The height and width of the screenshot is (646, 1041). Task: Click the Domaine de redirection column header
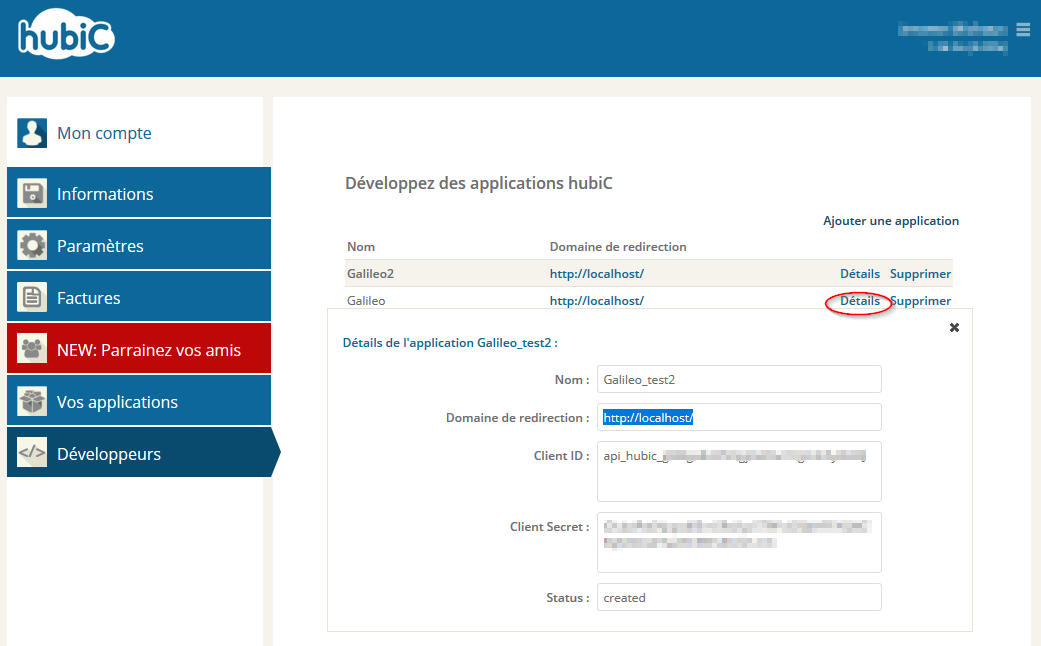618,247
